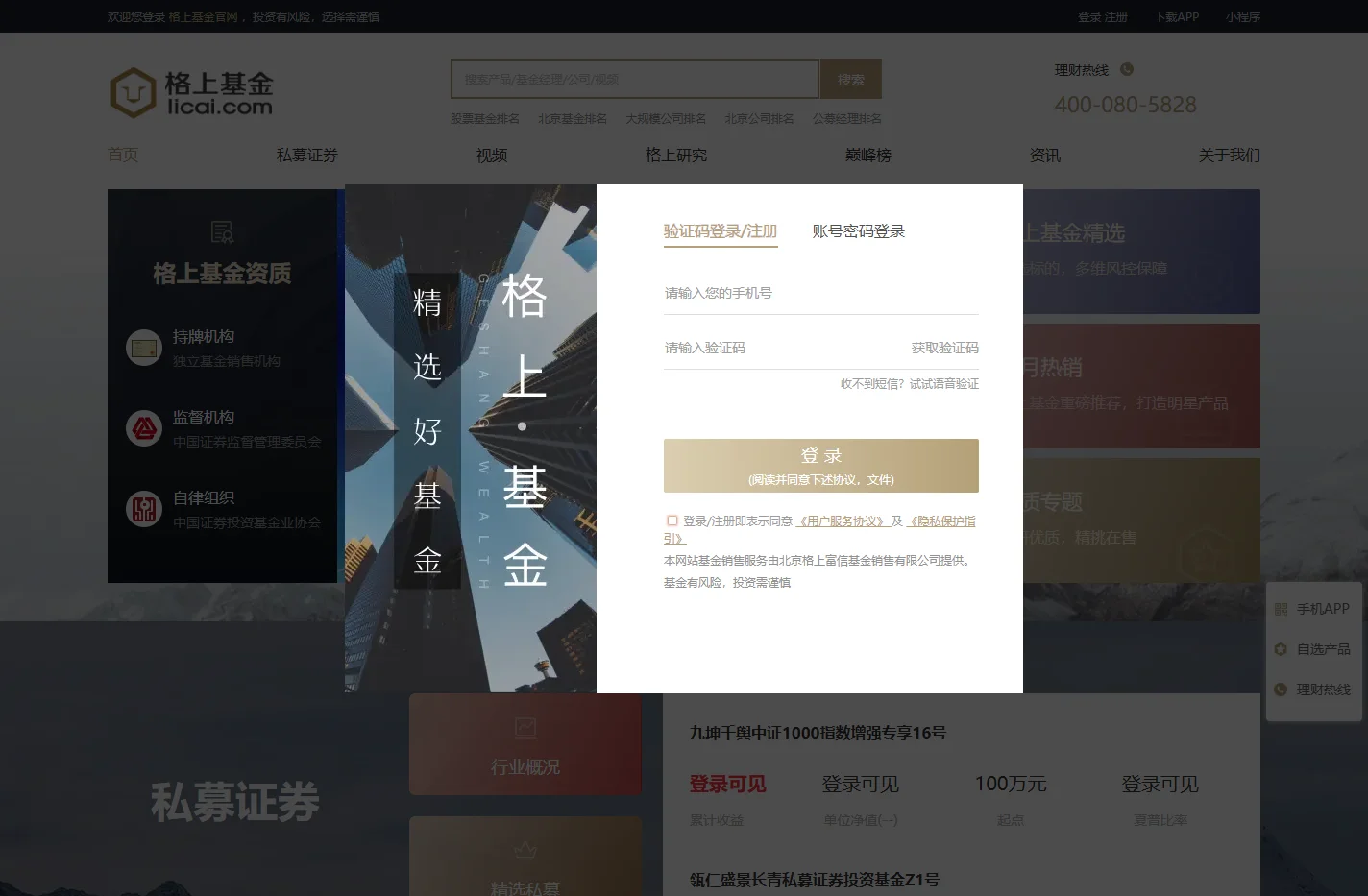The height and width of the screenshot is (896, 1368).
Task: Open fund 九坤千舆中证1000指数增强专享16号
Action: (818, 733)
